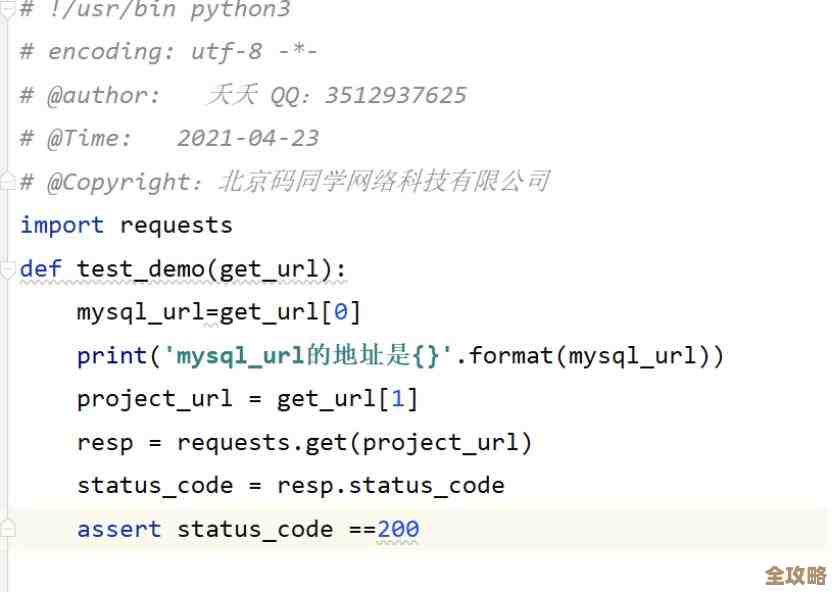Click the import keyword
This screenshot has width=832, height=594.
pyautogui.click(x=61, y=225)
